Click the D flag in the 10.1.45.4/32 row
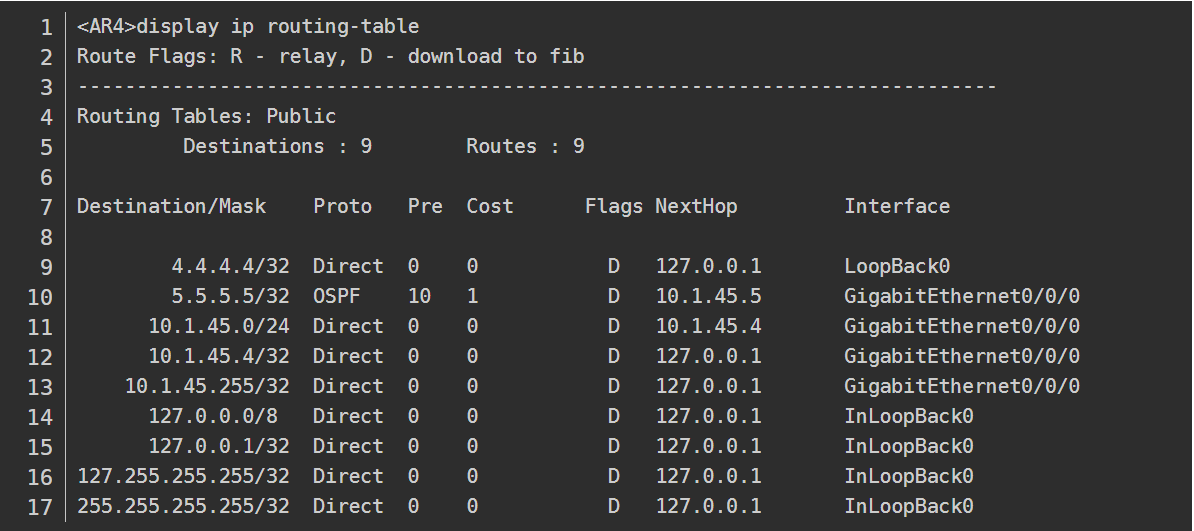This screenshot has width=1194, height=531. (x=614, y=357)
